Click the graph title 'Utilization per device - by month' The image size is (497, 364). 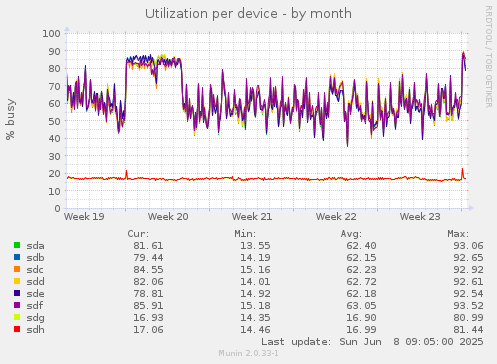click(x=248, y=14)
